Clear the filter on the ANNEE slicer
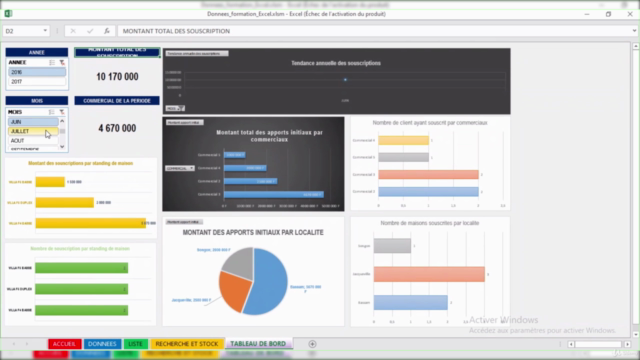Image resolution: width=640 pixels, height=360 pixels. coord(62,62)
